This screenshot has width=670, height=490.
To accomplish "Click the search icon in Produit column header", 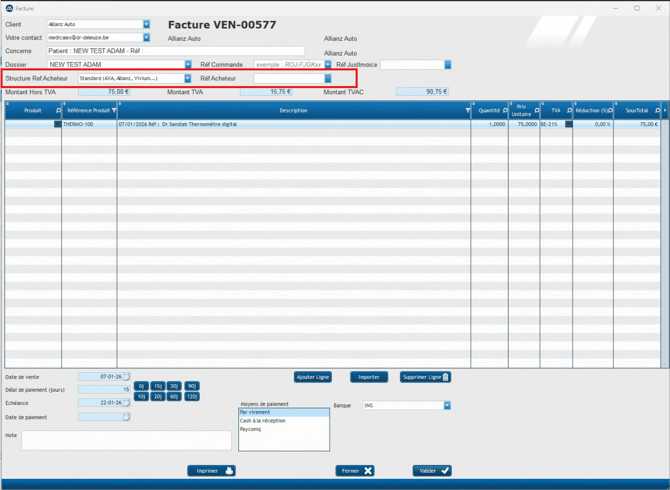I will click(58, 111).
